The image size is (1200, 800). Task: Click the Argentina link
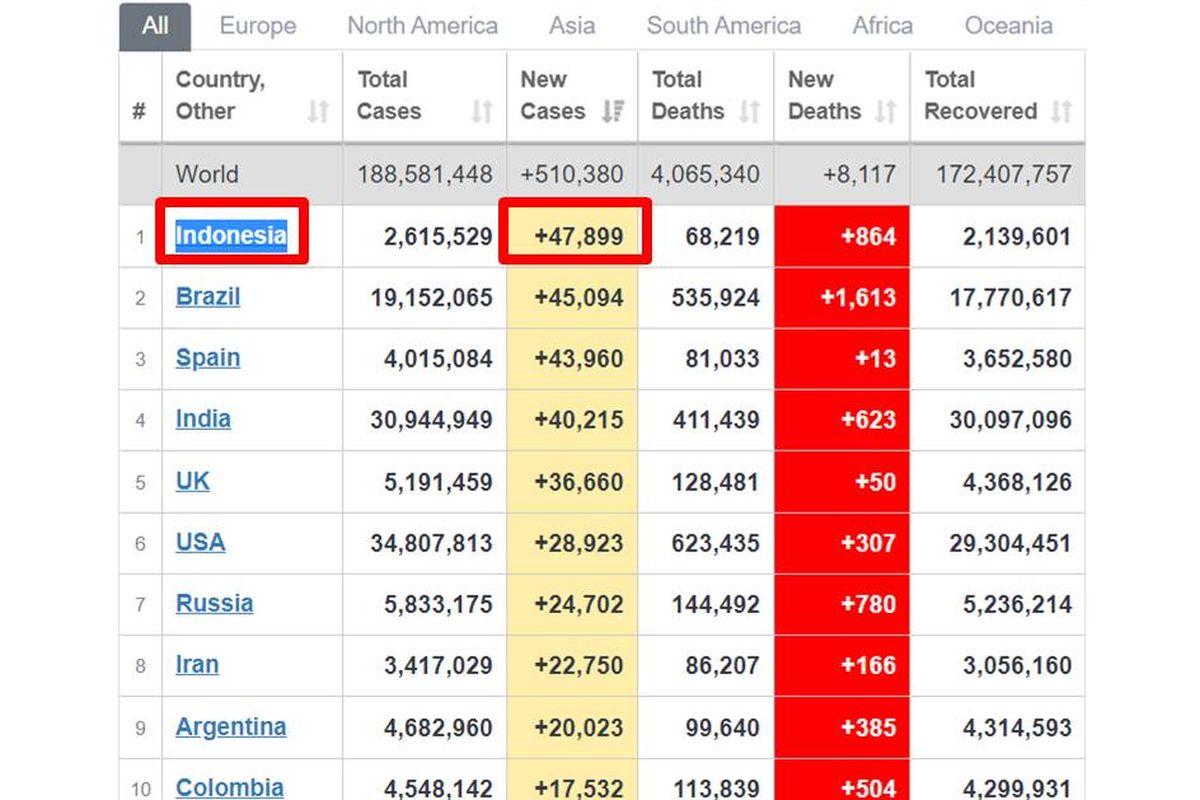pyautogui.click(x=231, y=726)
